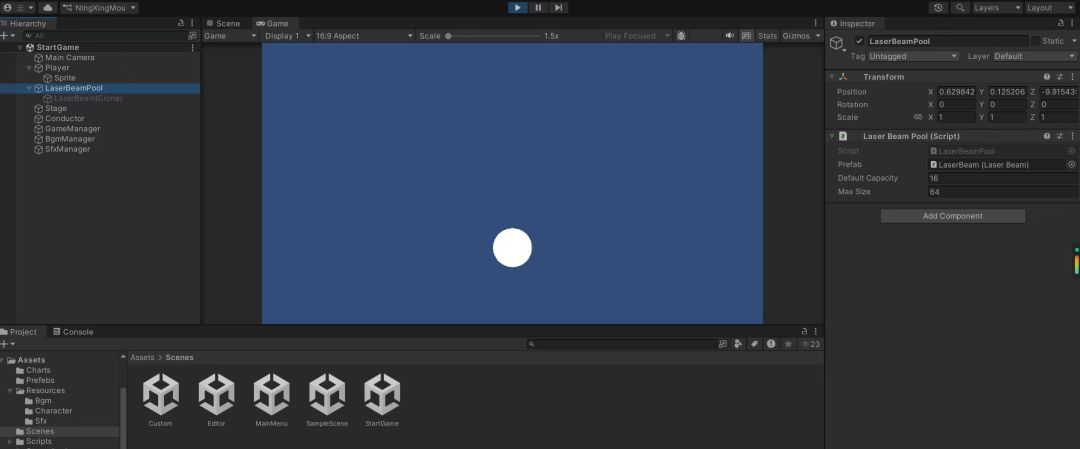Open the Play Focused dropdown
This screenshot has height=449, width=1080.
637,36
